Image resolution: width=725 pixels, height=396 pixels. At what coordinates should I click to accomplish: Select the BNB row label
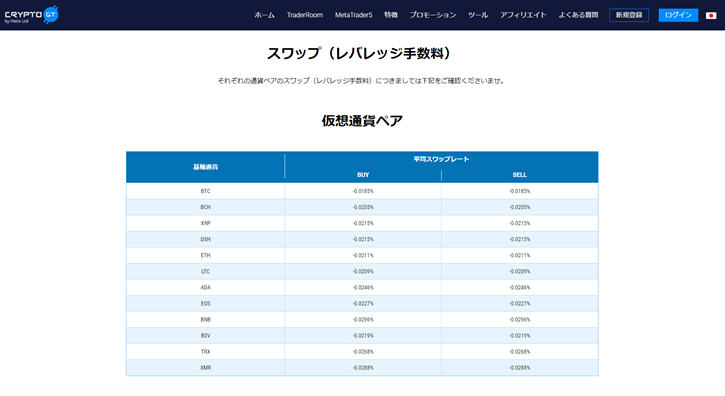pyautogui.click(x=205, y=320)
